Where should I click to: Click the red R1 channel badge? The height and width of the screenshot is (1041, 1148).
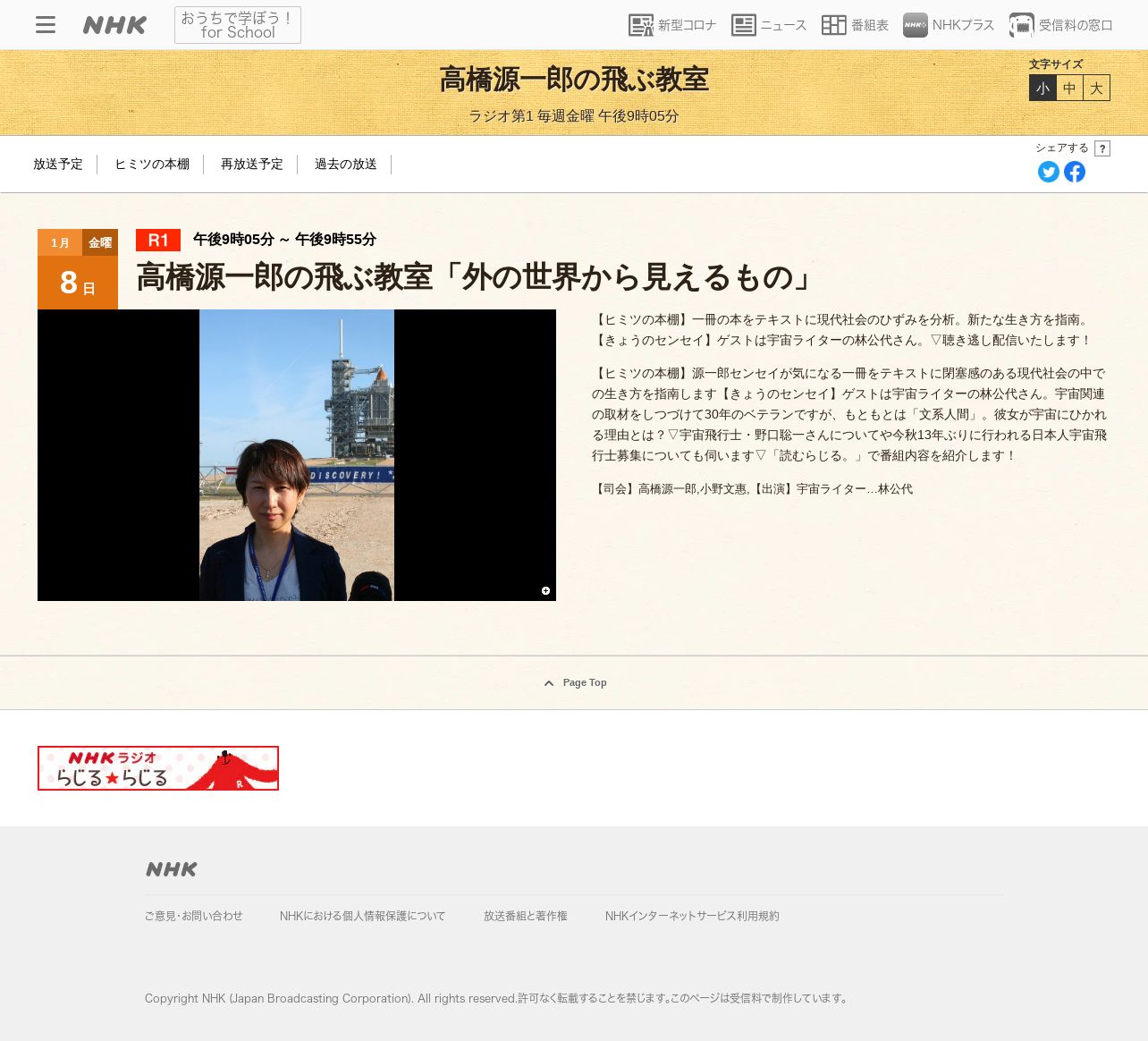158,240
